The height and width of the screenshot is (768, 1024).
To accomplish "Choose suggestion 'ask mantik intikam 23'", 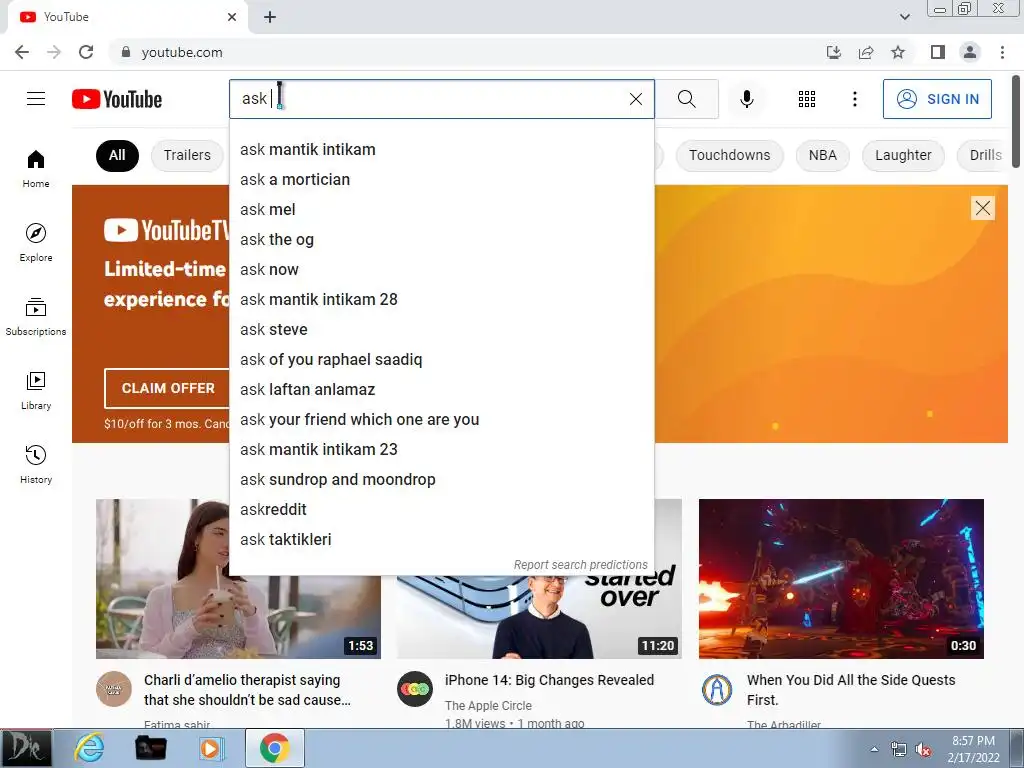I will coord(441,450).
